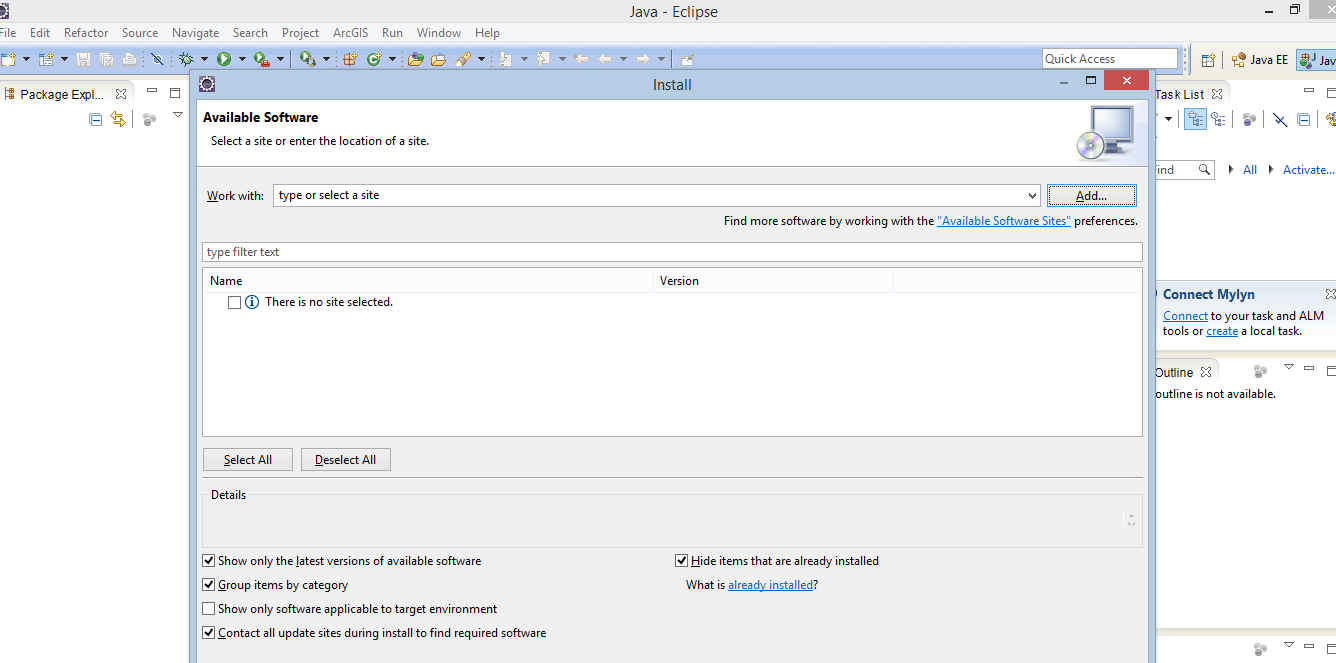The height and width of the screenshot is (663, 1336).
Task: Enable Show only software applicable to target environment
Action: pyautogui.click(x=208, y=608)
